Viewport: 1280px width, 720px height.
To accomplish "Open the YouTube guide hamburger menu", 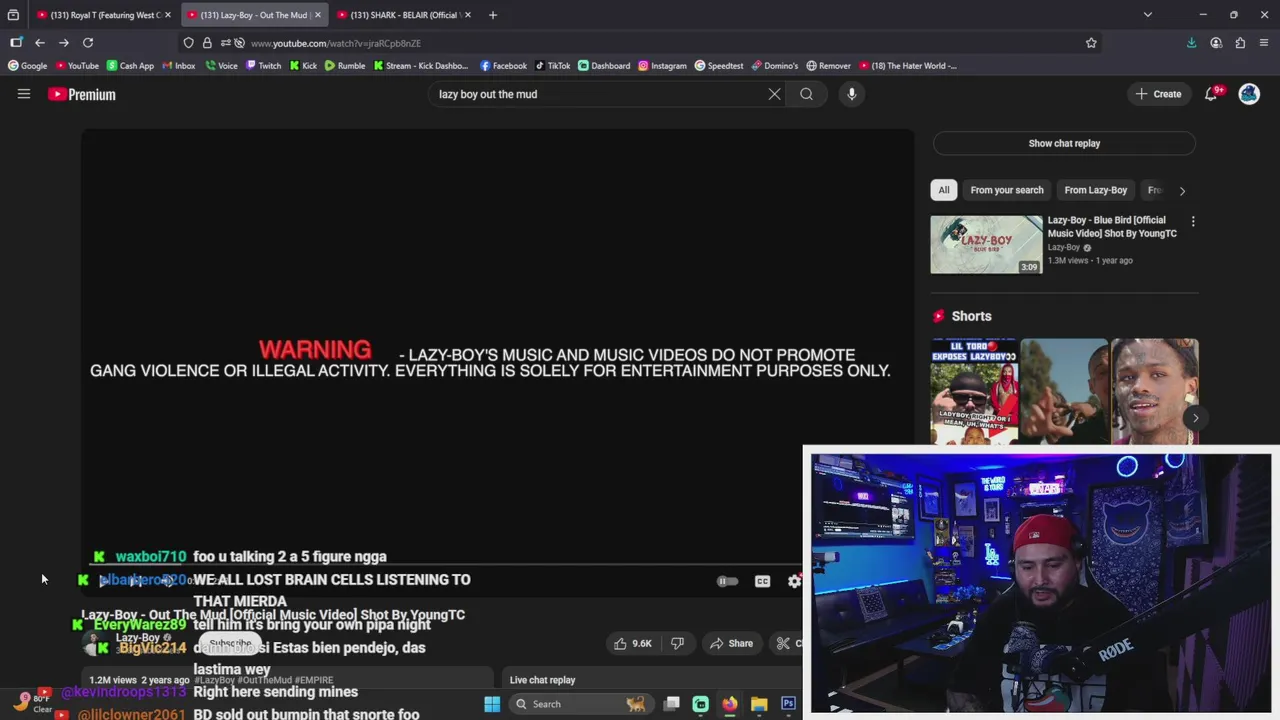I will point(24,94).
